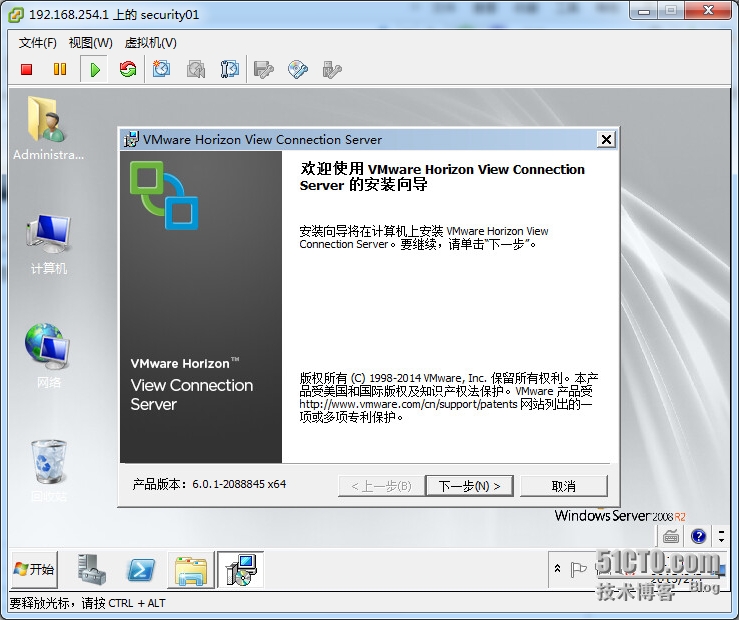
Task: Open the on-screen keyboard language bar icon
Action: point(671,536)
